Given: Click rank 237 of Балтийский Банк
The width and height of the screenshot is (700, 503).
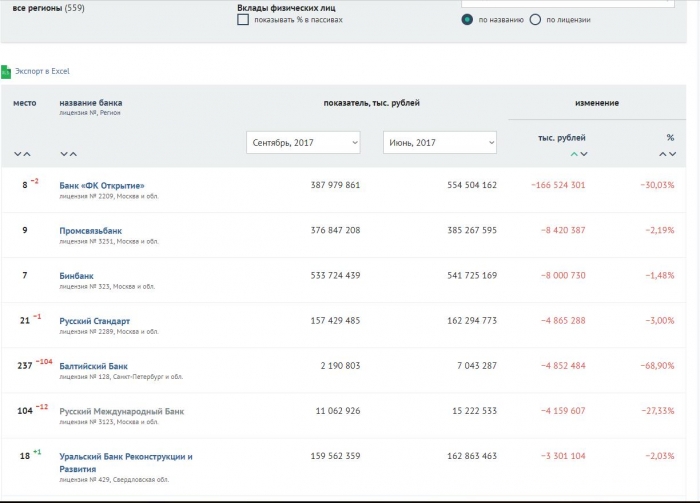Looking at the screenshot, I should pyautogui.click(x=25, y=366).
